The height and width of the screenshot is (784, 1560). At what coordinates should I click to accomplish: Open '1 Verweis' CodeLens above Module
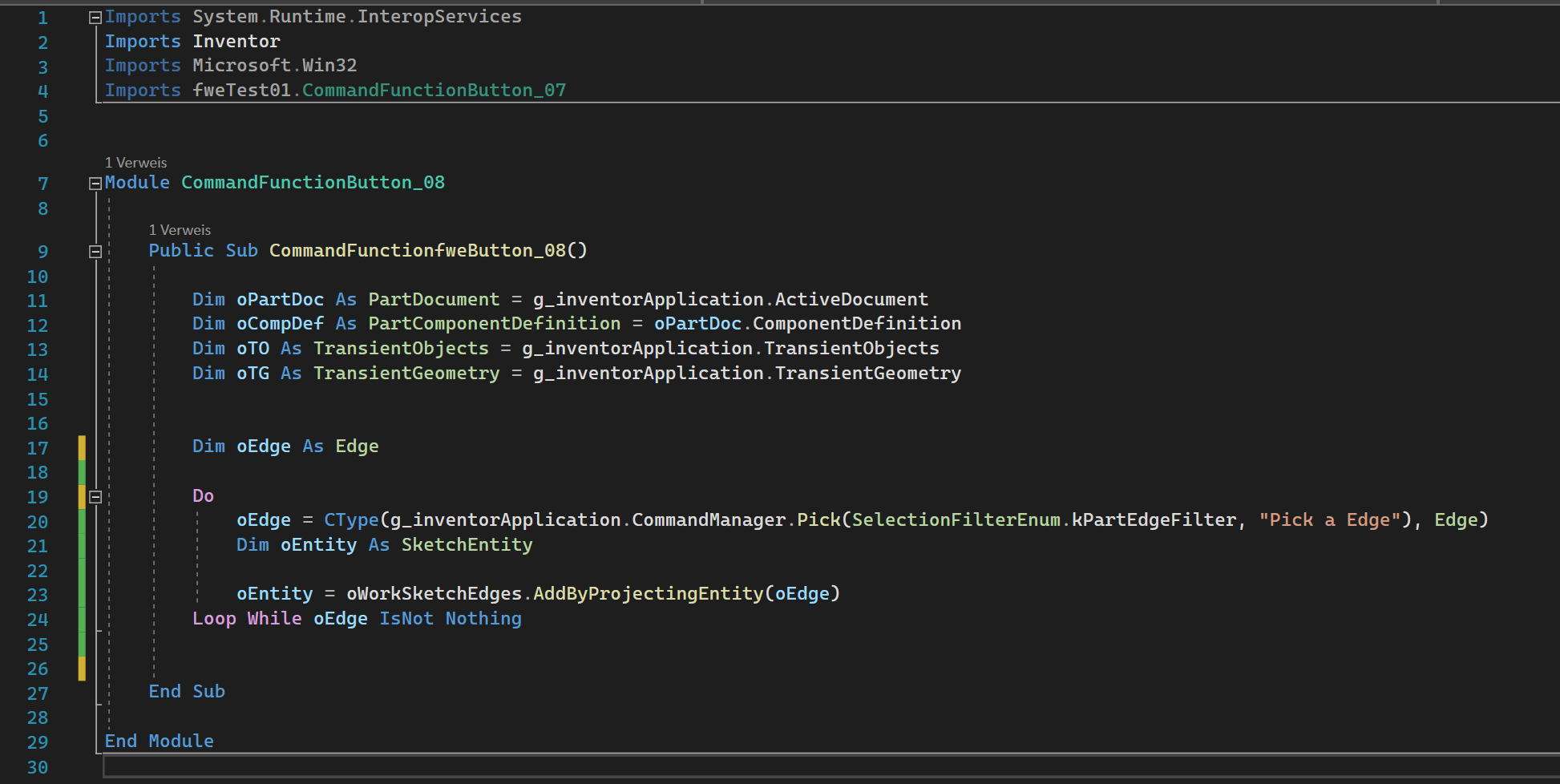[135, 163]
